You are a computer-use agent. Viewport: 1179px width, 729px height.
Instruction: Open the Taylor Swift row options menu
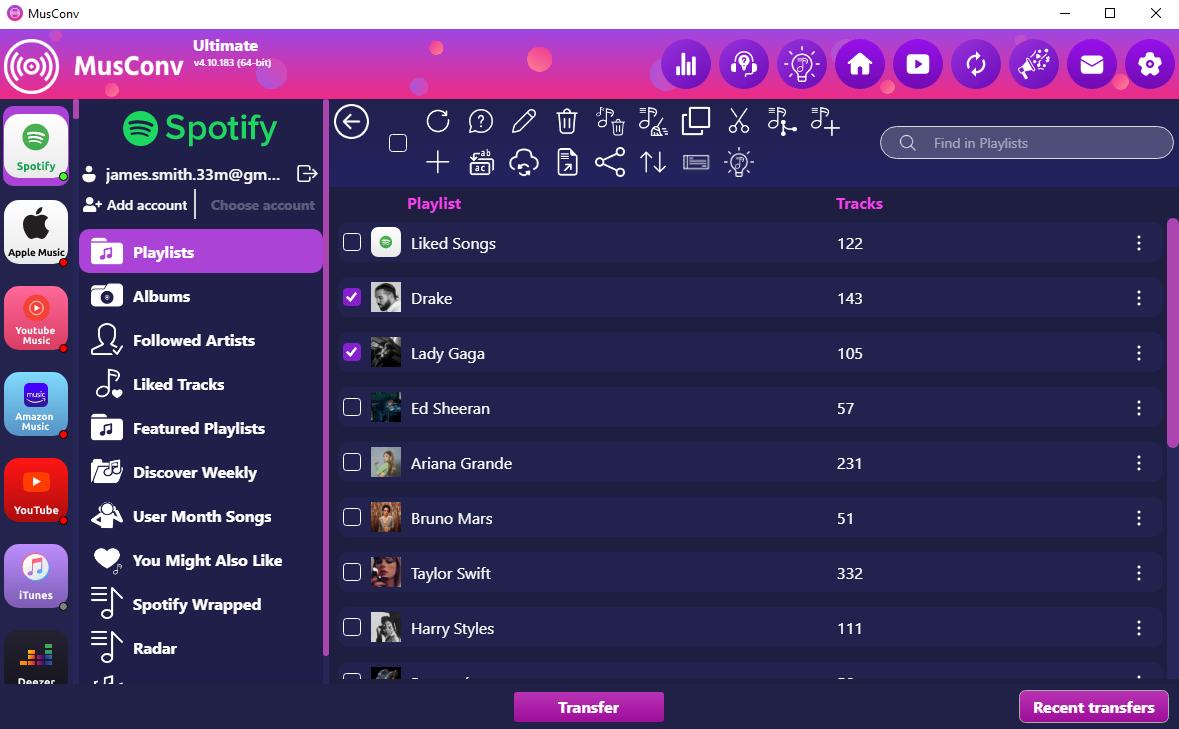(1138, 573)
